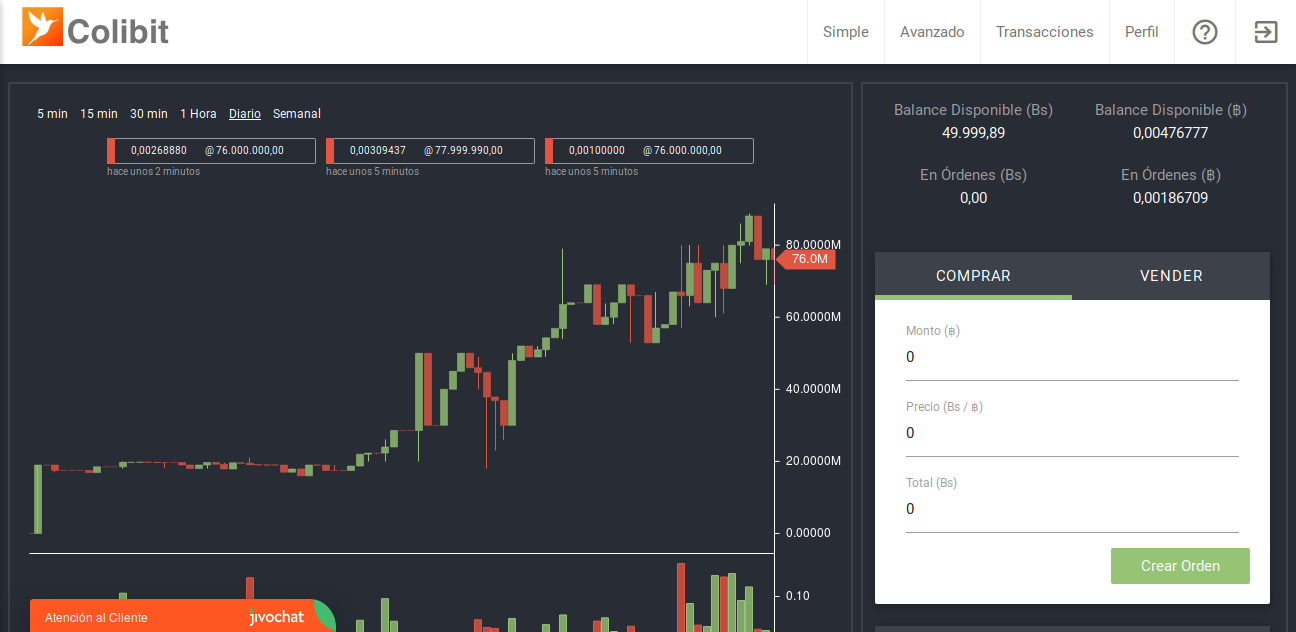
Task: Go to the Perfil section
Action: [1141, 31]
